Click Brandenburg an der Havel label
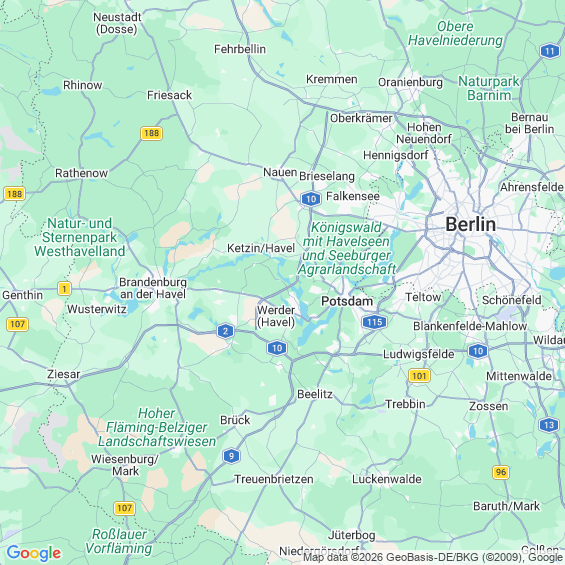Screen dimensions: 565x565 [x=153, y=288]
